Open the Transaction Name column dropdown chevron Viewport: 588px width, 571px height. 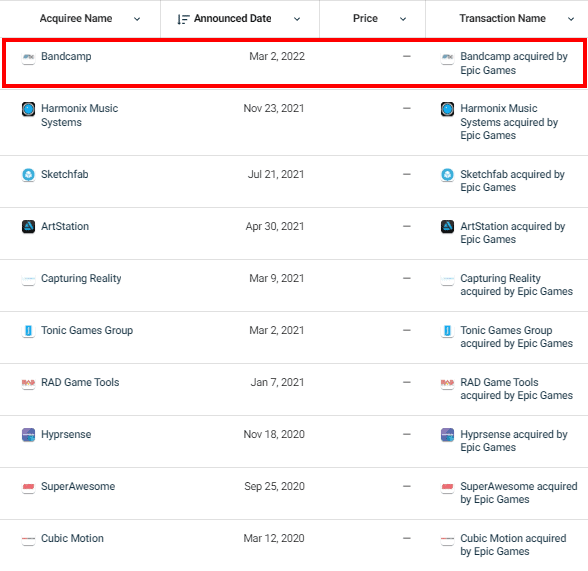point(571,19)
